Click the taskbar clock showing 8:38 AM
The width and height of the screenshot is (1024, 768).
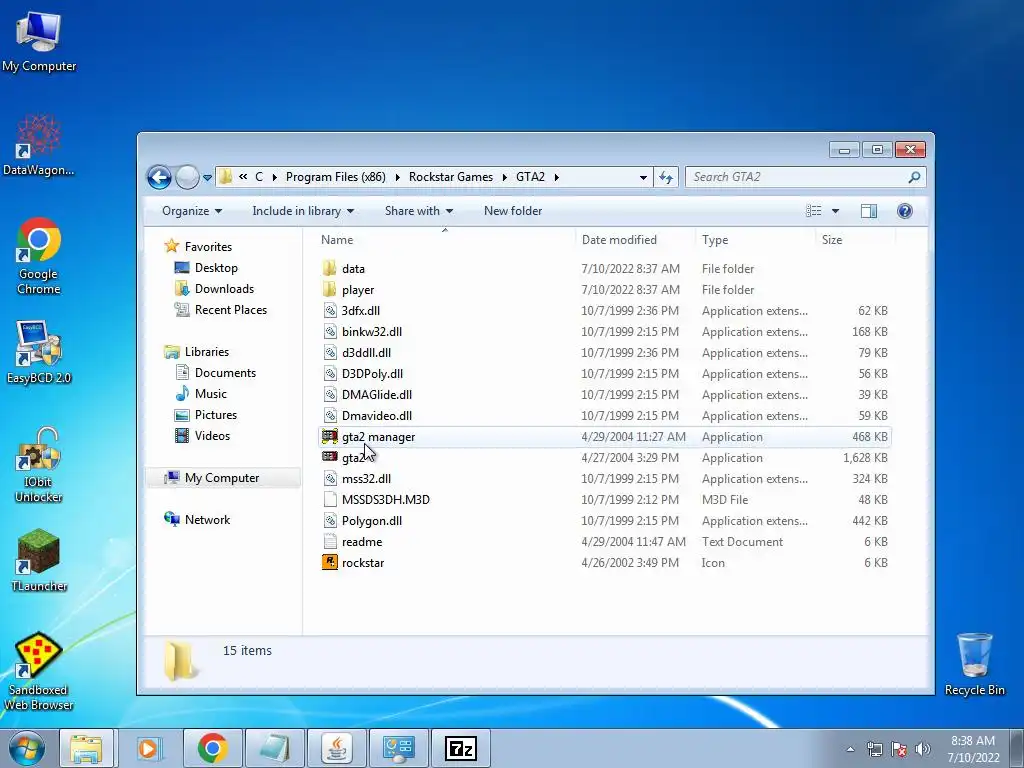[973, 748]
